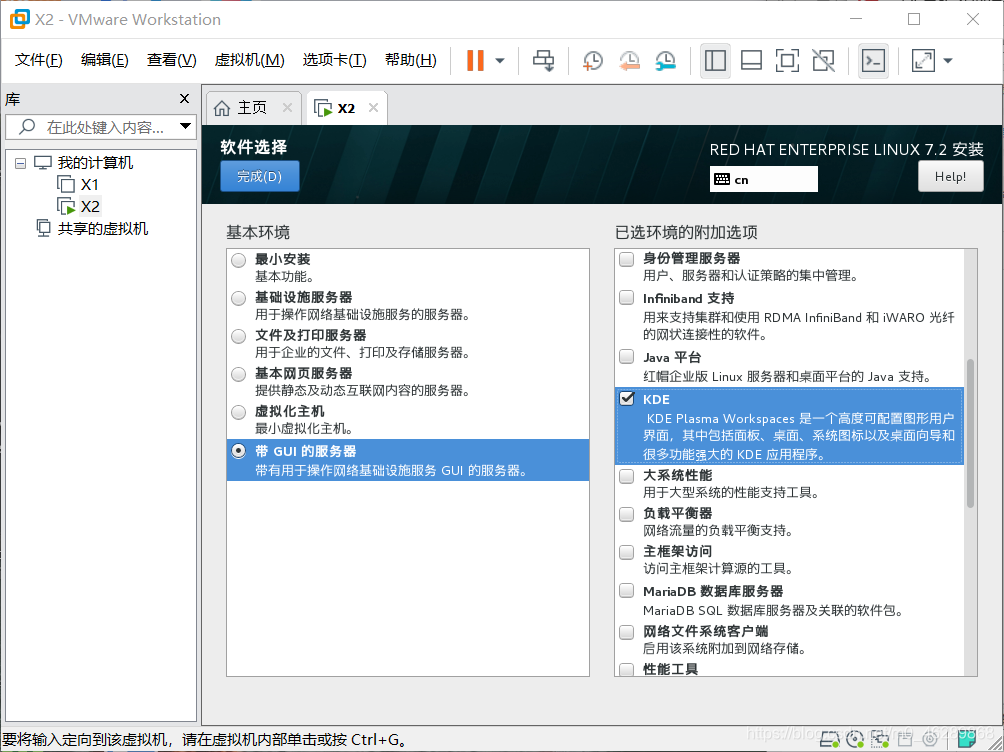Close the X2 tab
The image size is (1004, 752).
[373, 108]
